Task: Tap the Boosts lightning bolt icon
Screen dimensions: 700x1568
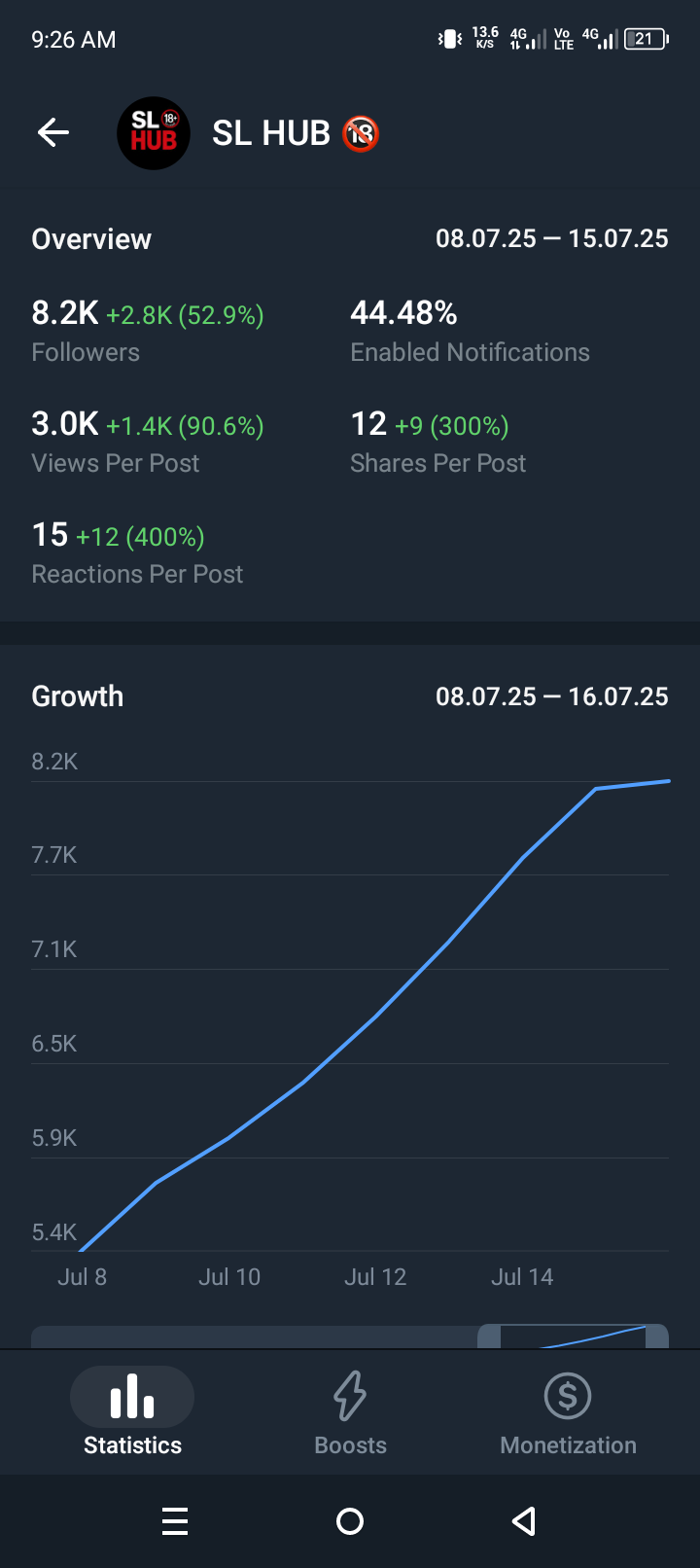Action: tap(350, 1396)
